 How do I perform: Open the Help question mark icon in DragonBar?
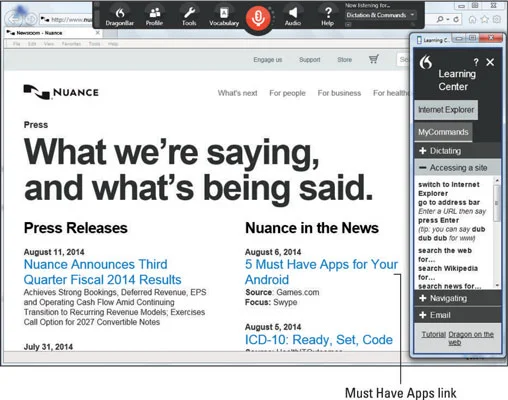(x=328, y=17)
